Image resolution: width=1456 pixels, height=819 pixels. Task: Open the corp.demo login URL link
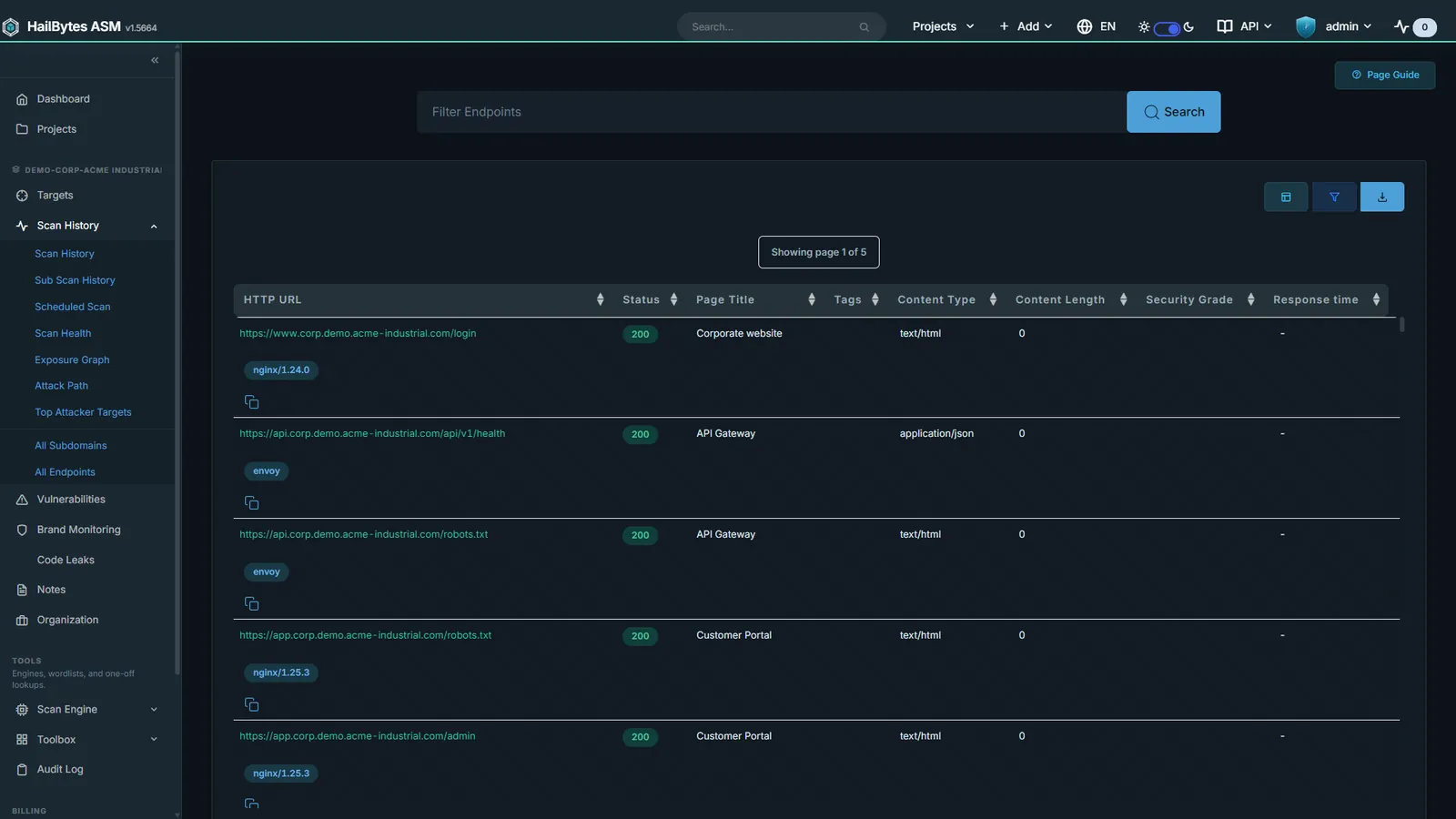click(x=358, y=334)
